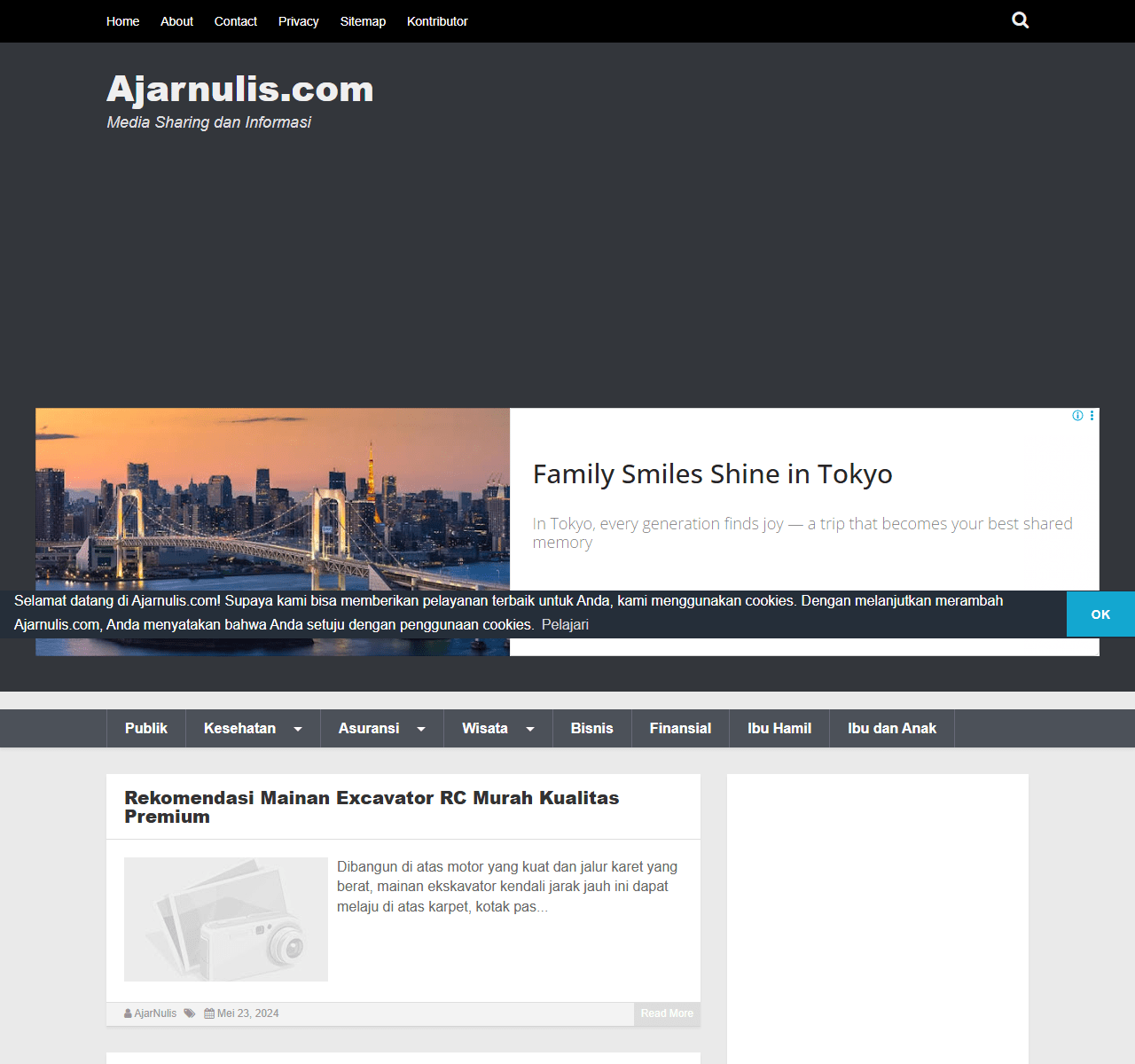
Task: Click the Ajarnulis.com site logo title
Action: tap(240, 90)
